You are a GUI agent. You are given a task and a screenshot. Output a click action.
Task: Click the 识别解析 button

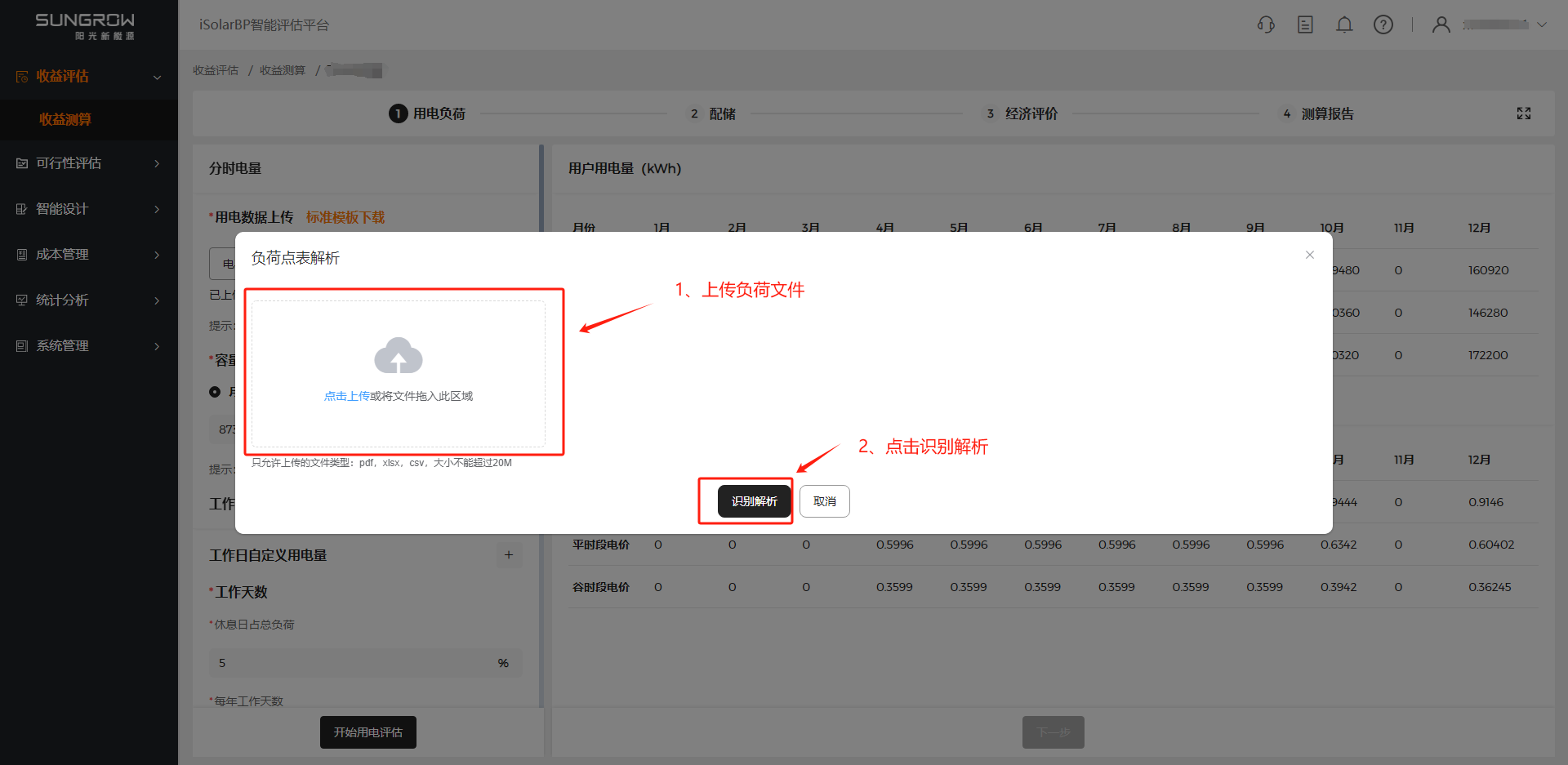click(754, 501)
